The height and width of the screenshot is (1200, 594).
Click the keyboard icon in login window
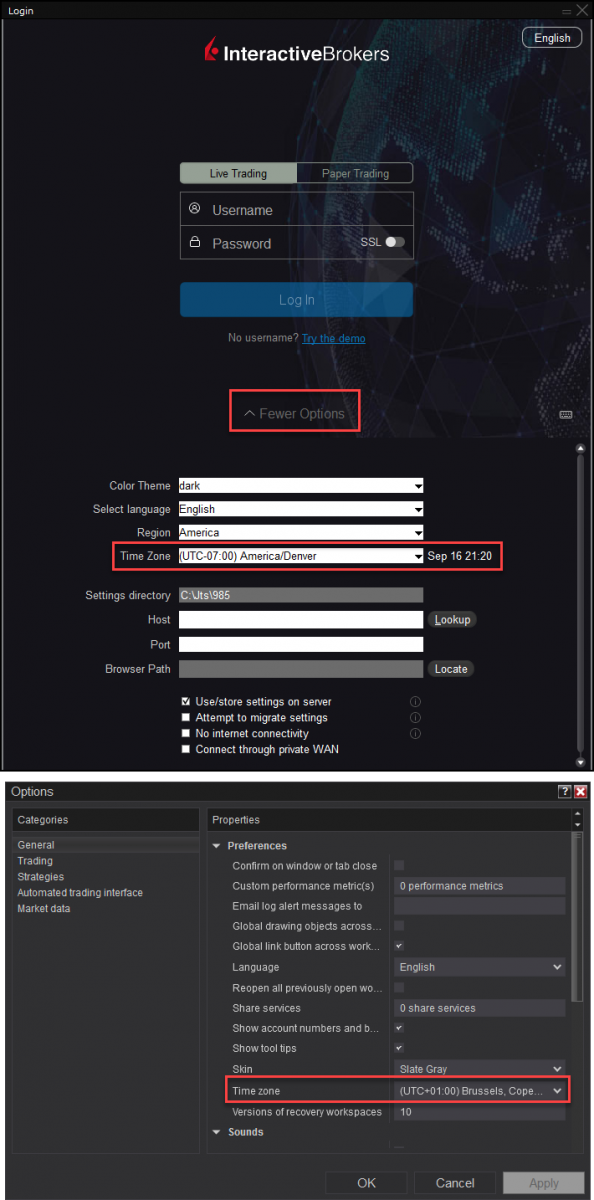(x=566, y=415)
